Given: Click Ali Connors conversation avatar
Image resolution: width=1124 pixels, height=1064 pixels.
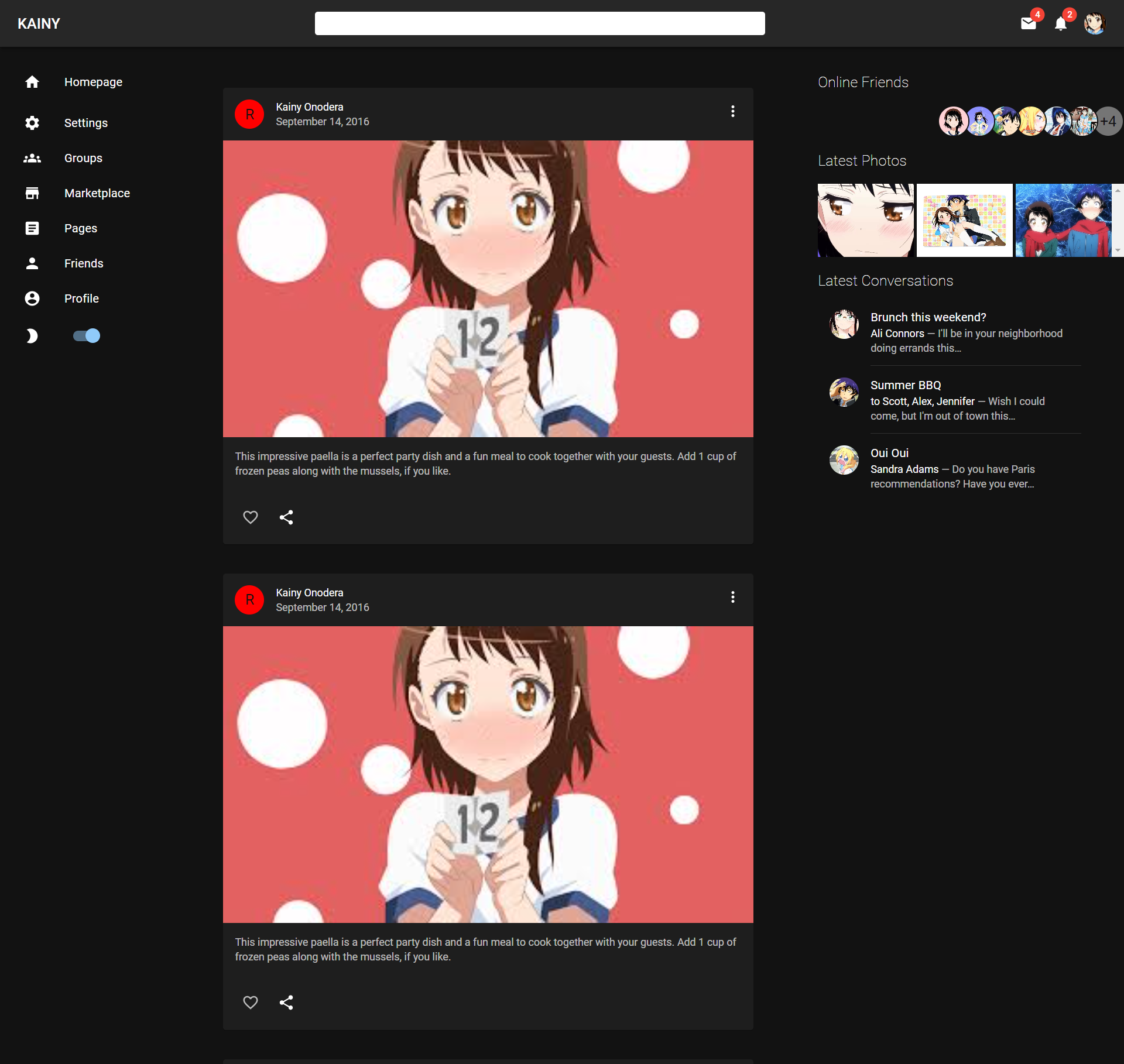Looking at the screenshot, I should [844, 324].
